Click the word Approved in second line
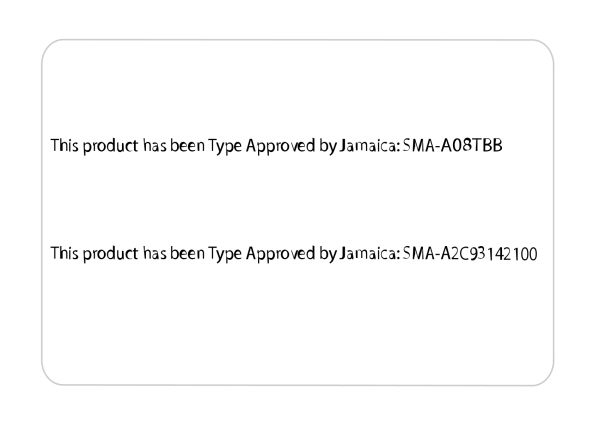The height and width of the screenshot is (440, 600). (280, 254)
